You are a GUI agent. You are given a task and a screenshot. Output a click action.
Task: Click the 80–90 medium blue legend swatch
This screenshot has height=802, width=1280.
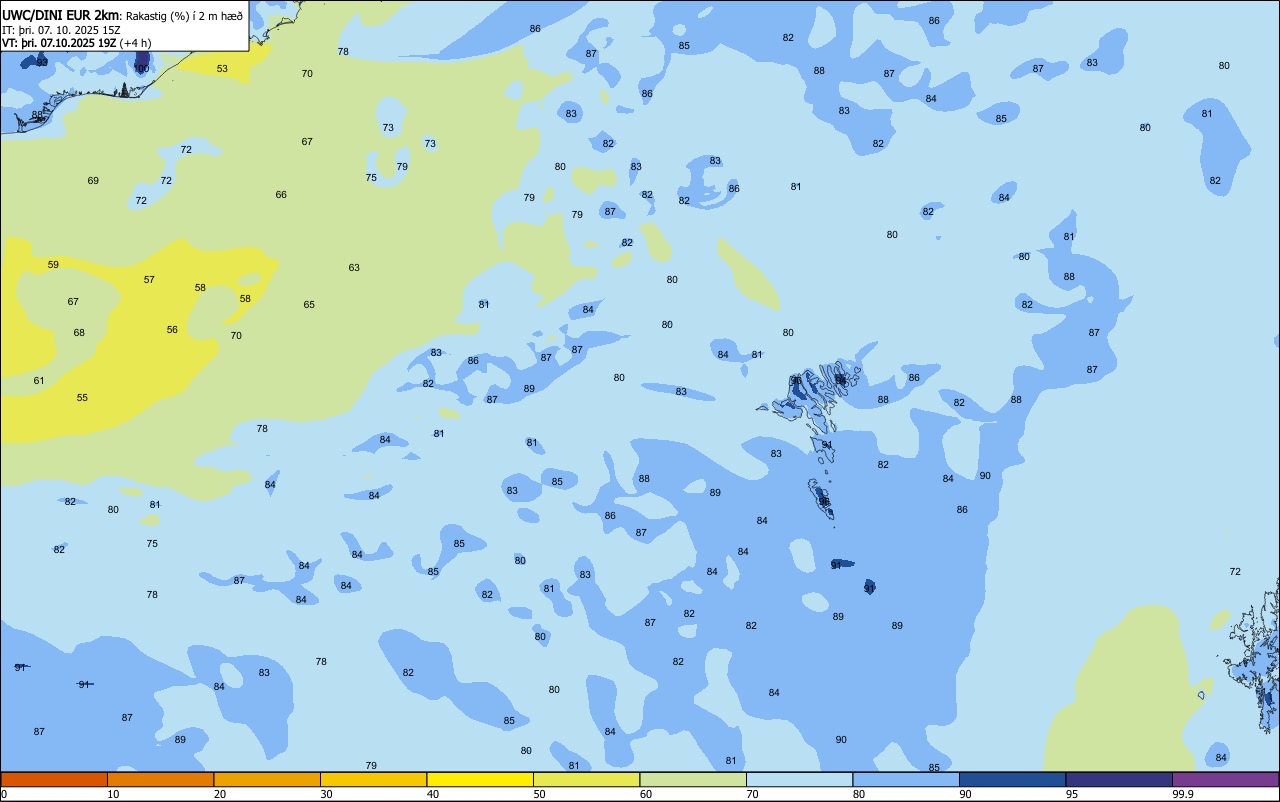(906, 779)
